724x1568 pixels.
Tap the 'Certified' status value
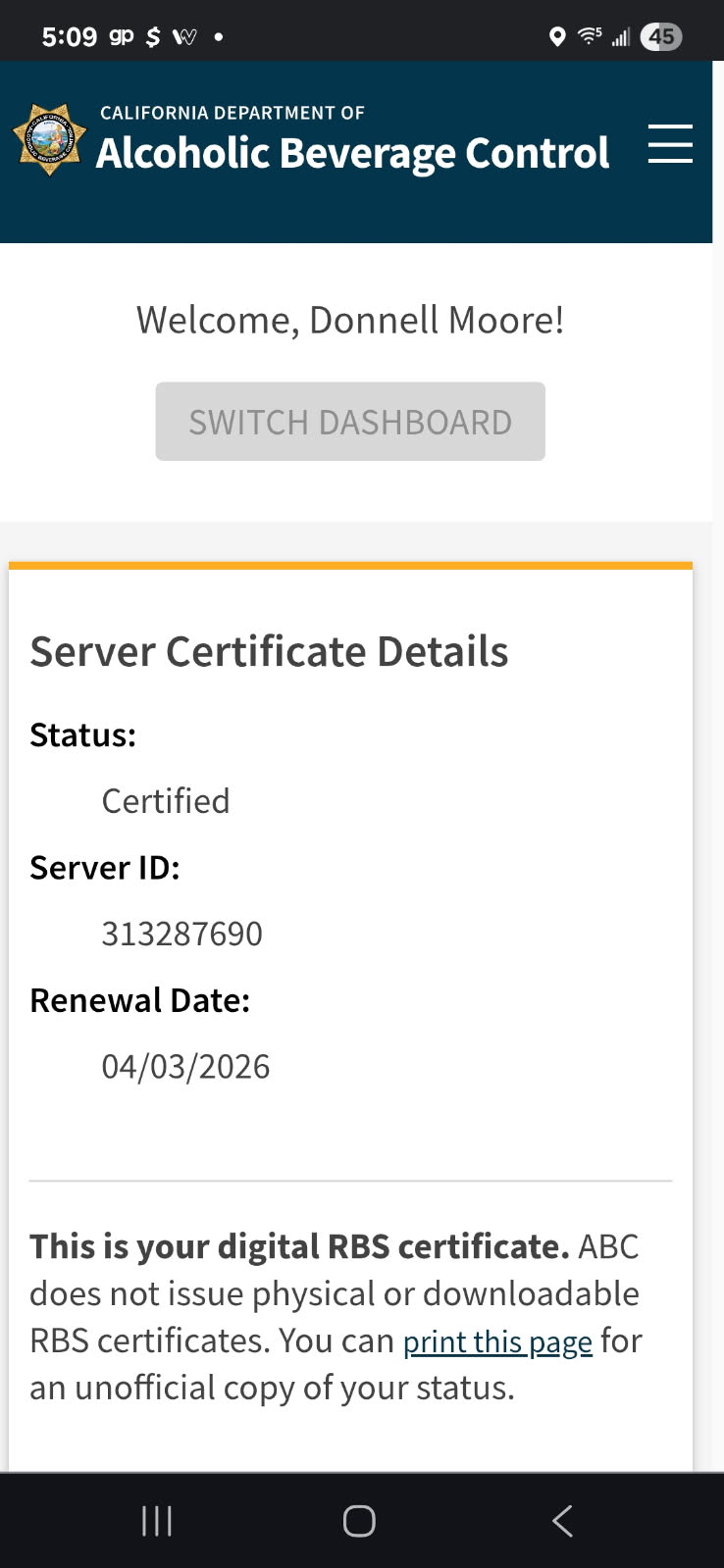tap(166, 801)
